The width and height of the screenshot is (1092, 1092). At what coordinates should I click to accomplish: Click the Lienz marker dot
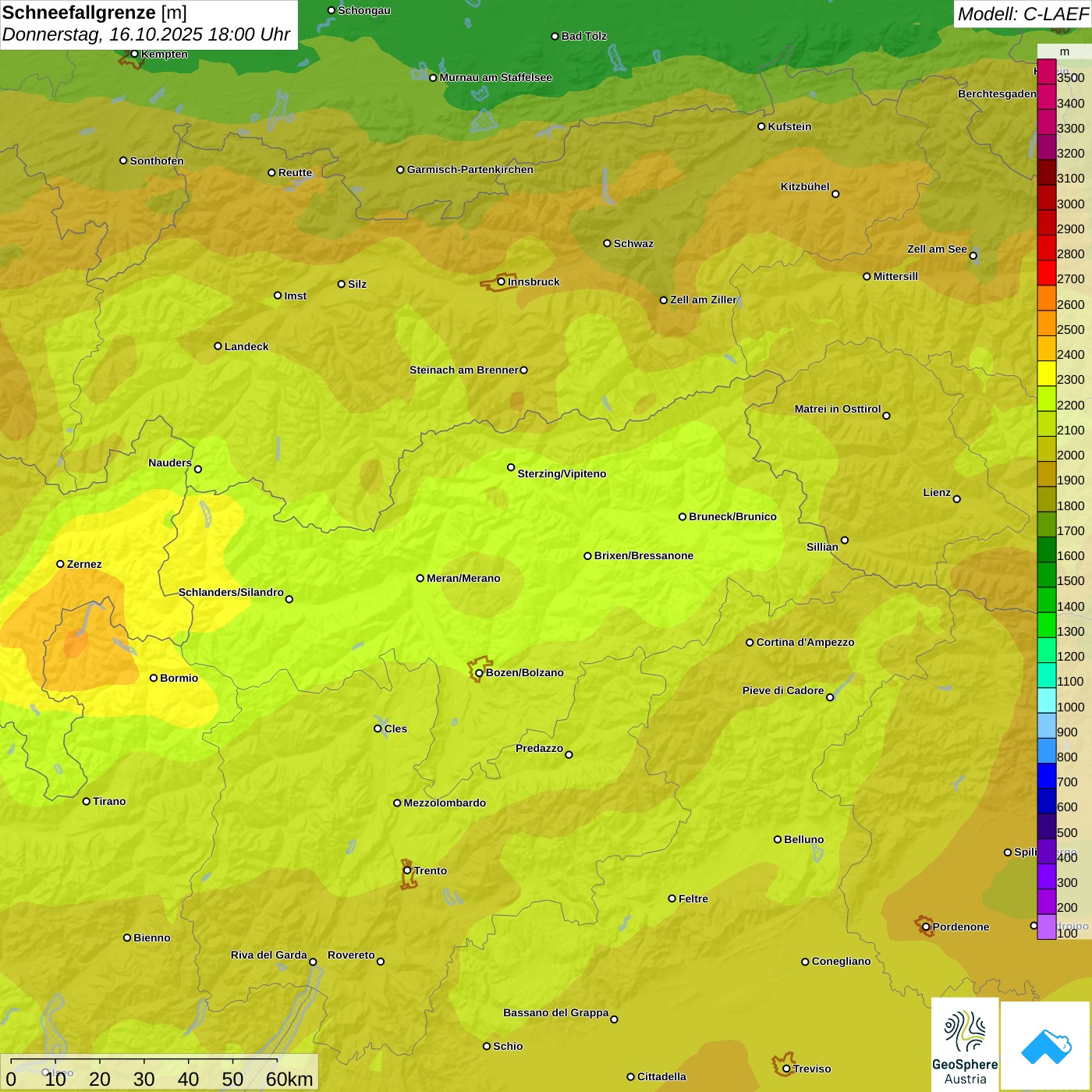point(957,499)
